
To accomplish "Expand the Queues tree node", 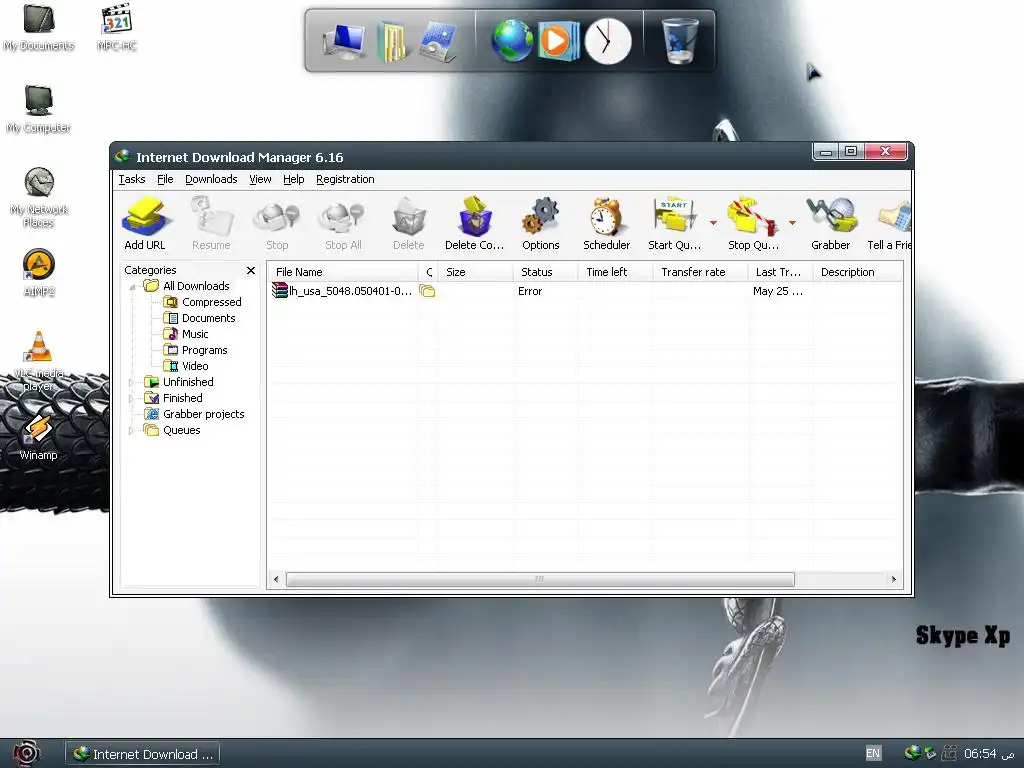I will 132,430.
